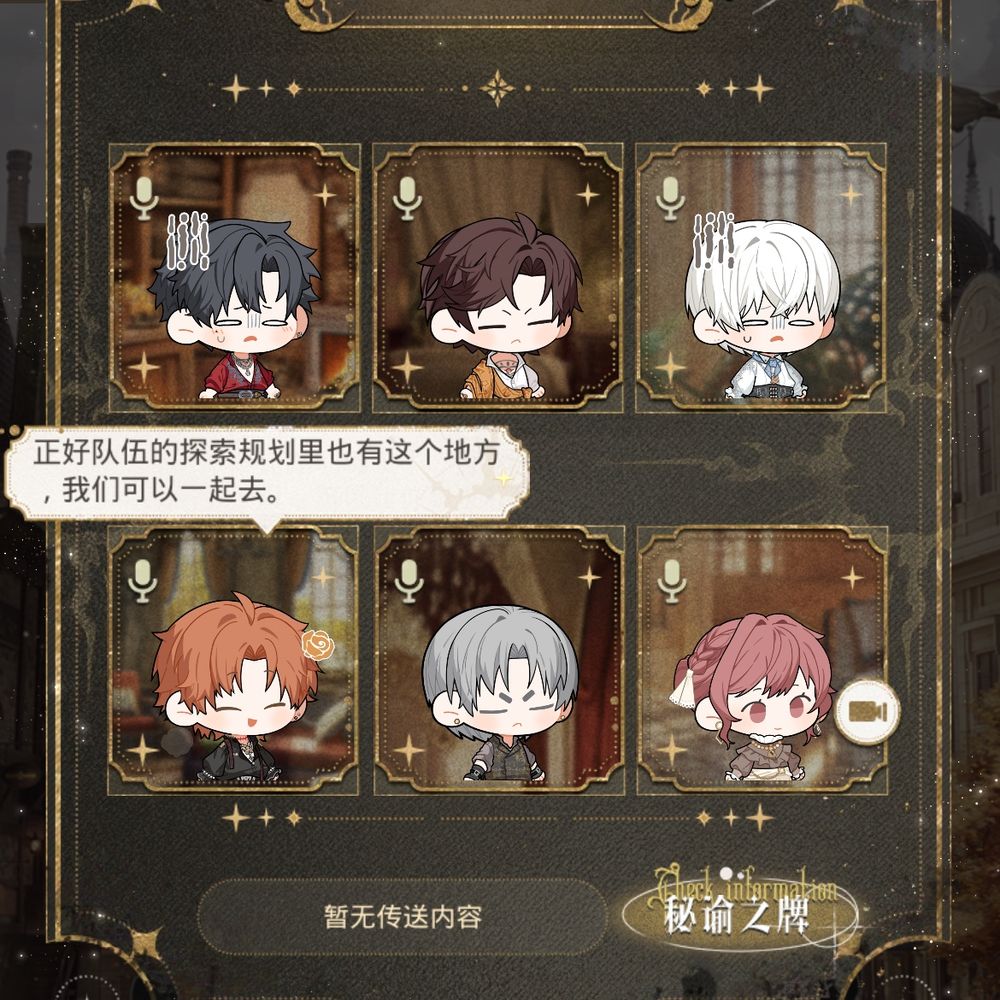Select the black-haired character card
Screen dimensions: 1000x1000
pyautogui.click(x=235, y=277)
